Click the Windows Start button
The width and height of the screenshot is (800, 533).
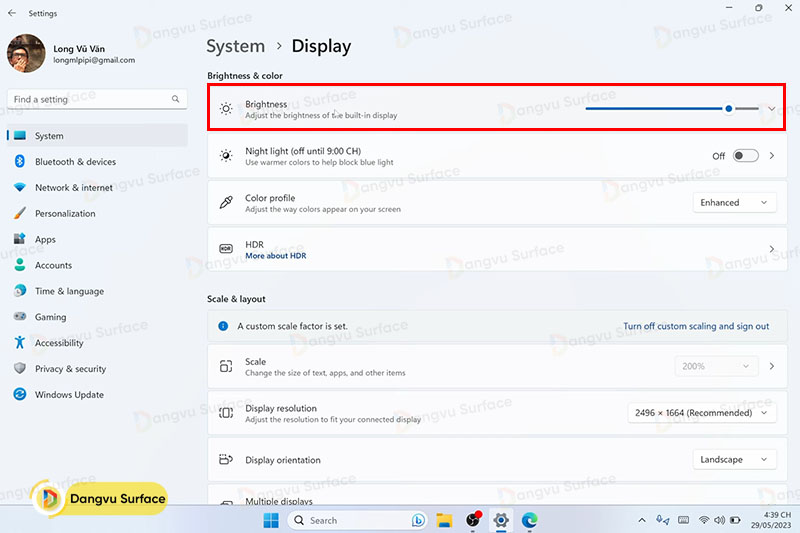click(x=271, y=520)
